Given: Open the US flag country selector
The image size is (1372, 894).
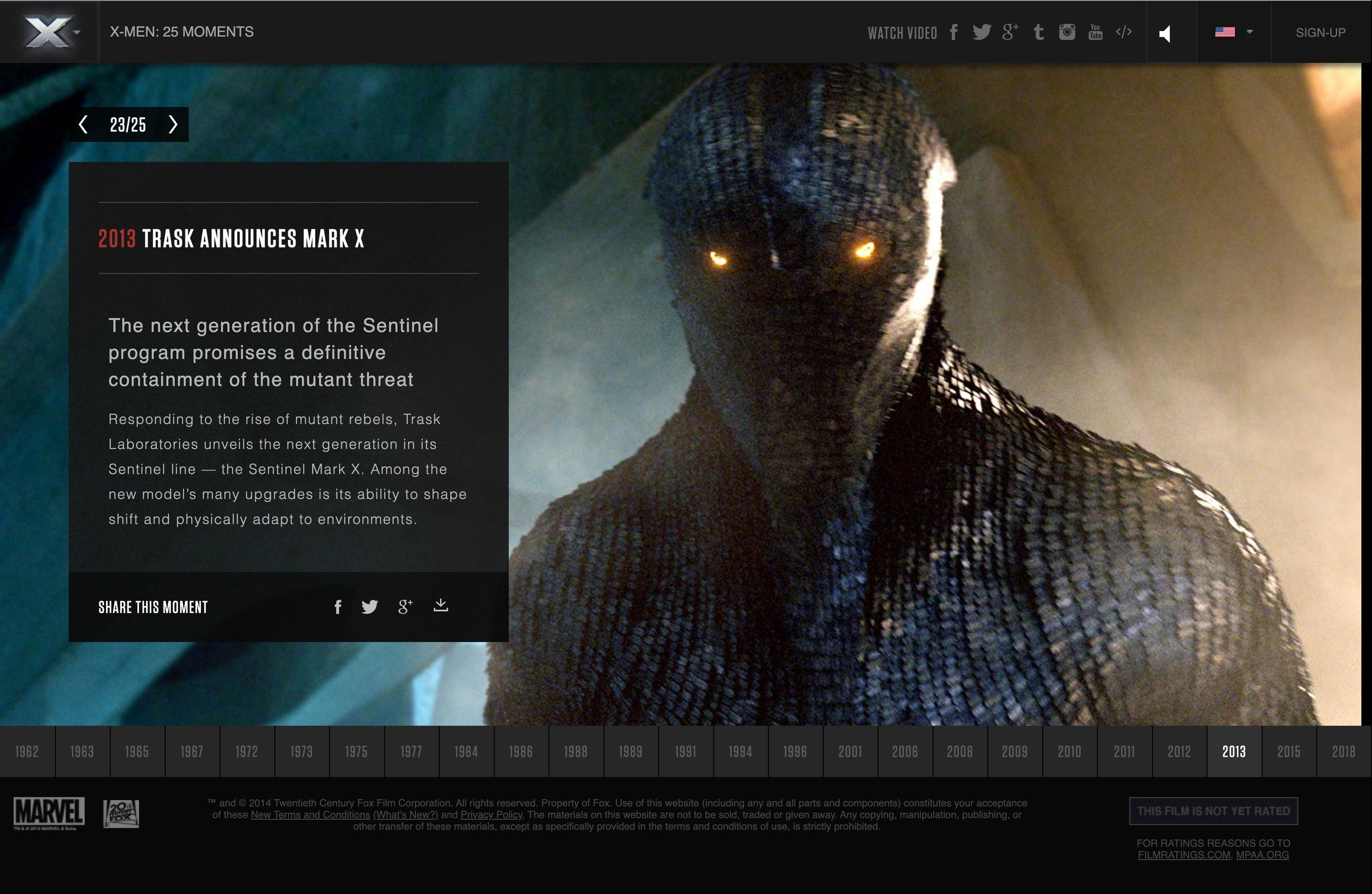Looking at the screenshot, I should pos(1234,32).
